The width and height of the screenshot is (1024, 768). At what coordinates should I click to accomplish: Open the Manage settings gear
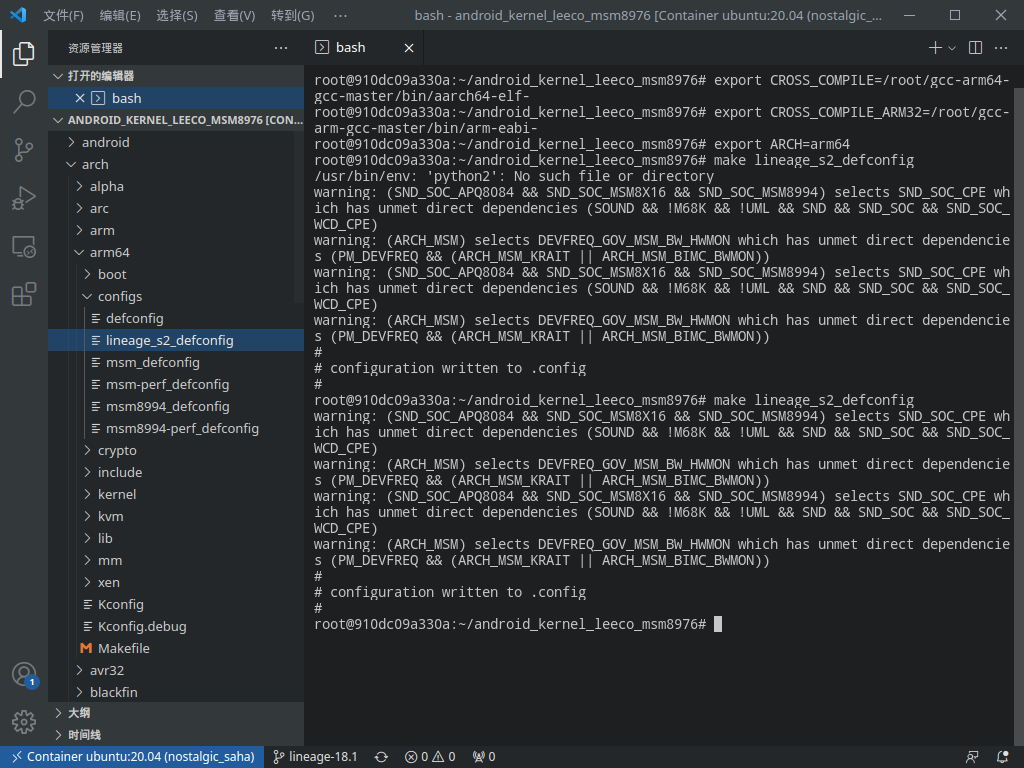coord(24,721)
